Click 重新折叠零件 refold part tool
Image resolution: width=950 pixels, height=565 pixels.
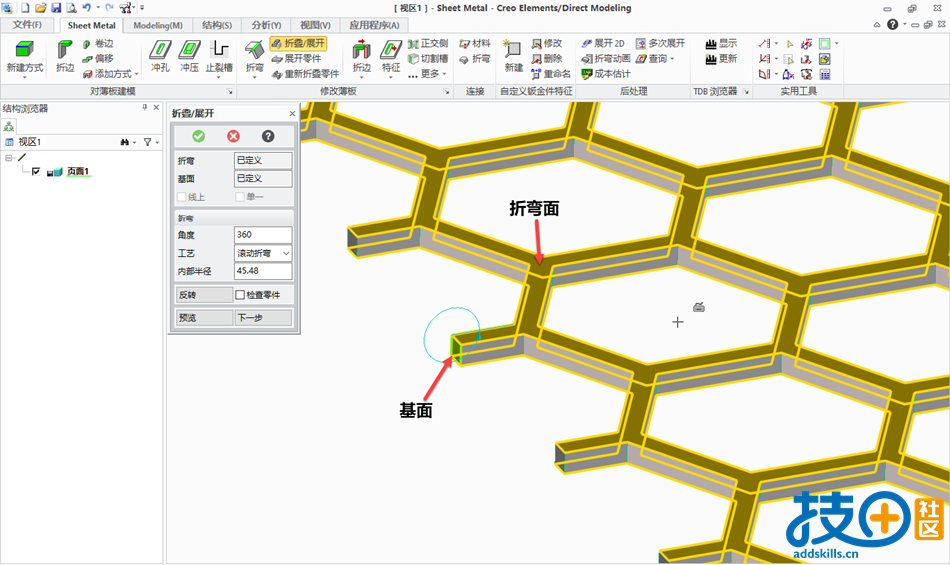tap(305, 74)
